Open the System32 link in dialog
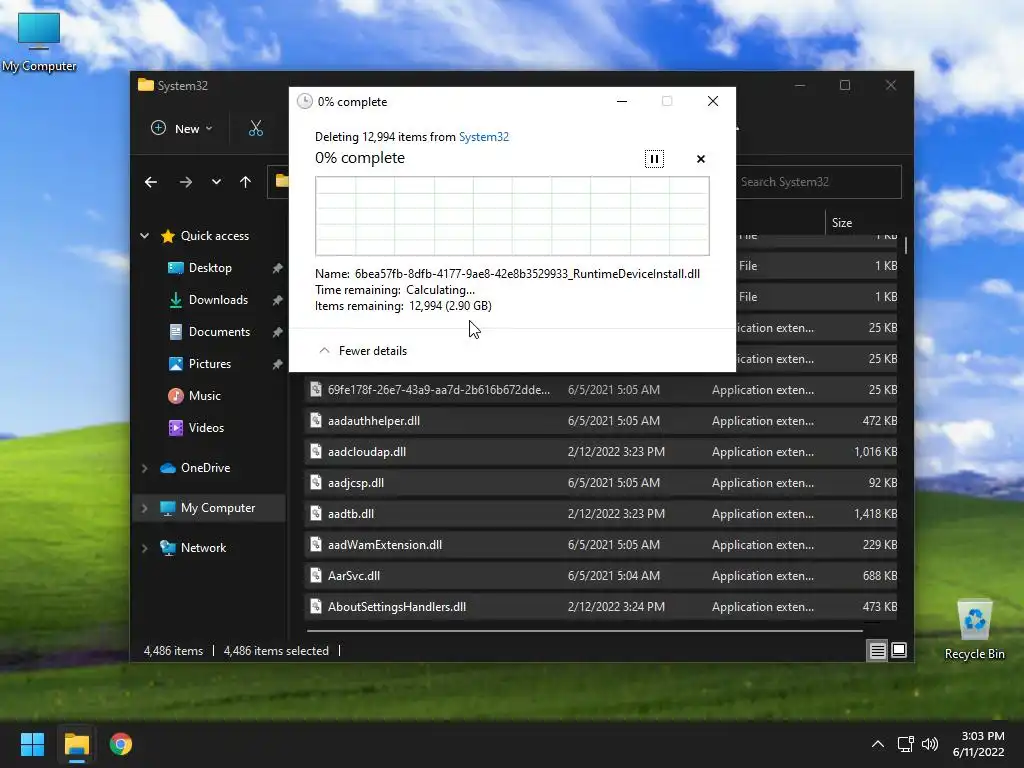The image size is (1024, 768). (x=483, y=136)
